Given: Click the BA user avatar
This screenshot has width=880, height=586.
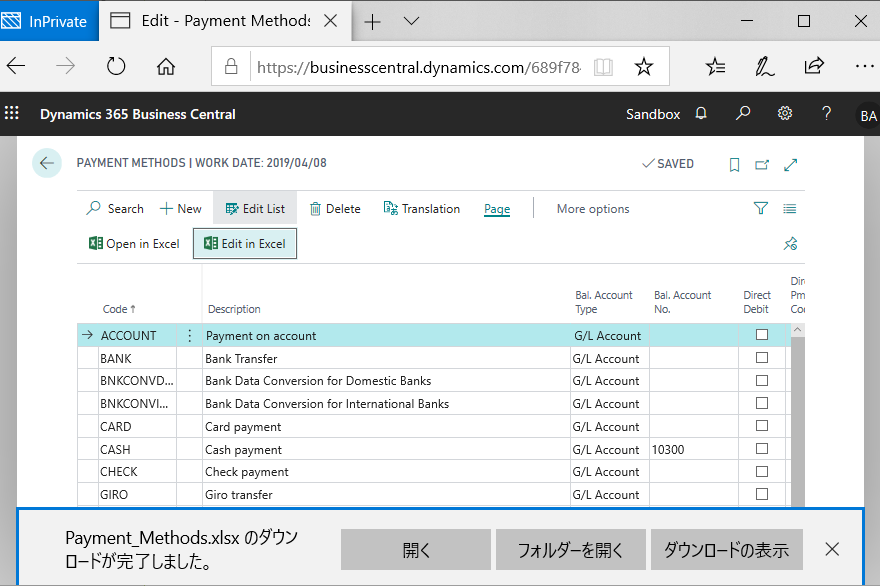Looking at the screenshot, I should 868,116.
